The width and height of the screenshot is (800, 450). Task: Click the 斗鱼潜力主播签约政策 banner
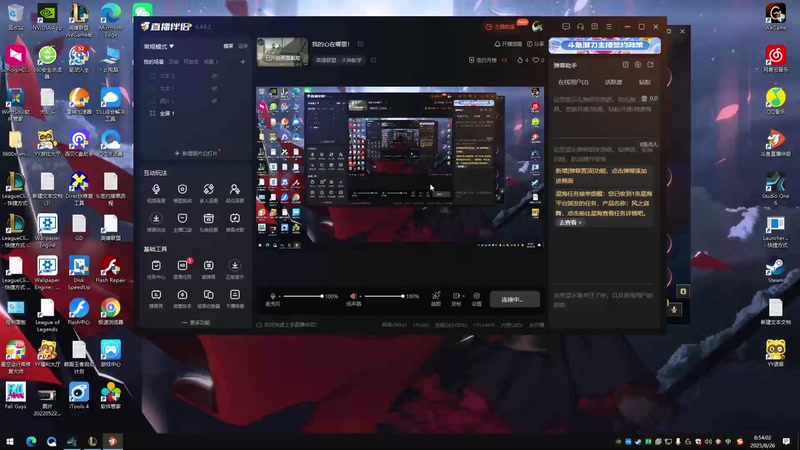[605, 45]
